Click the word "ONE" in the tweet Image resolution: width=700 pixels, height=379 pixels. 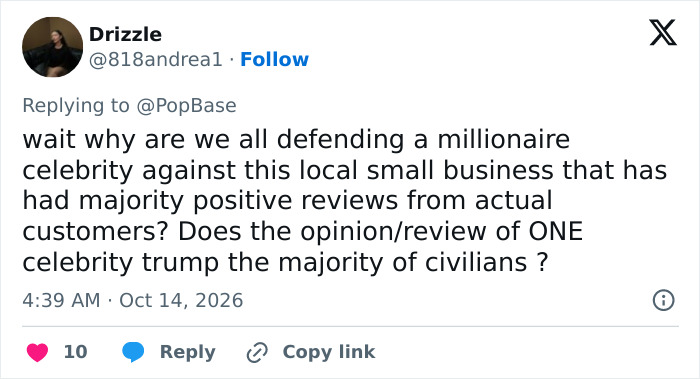556,231
